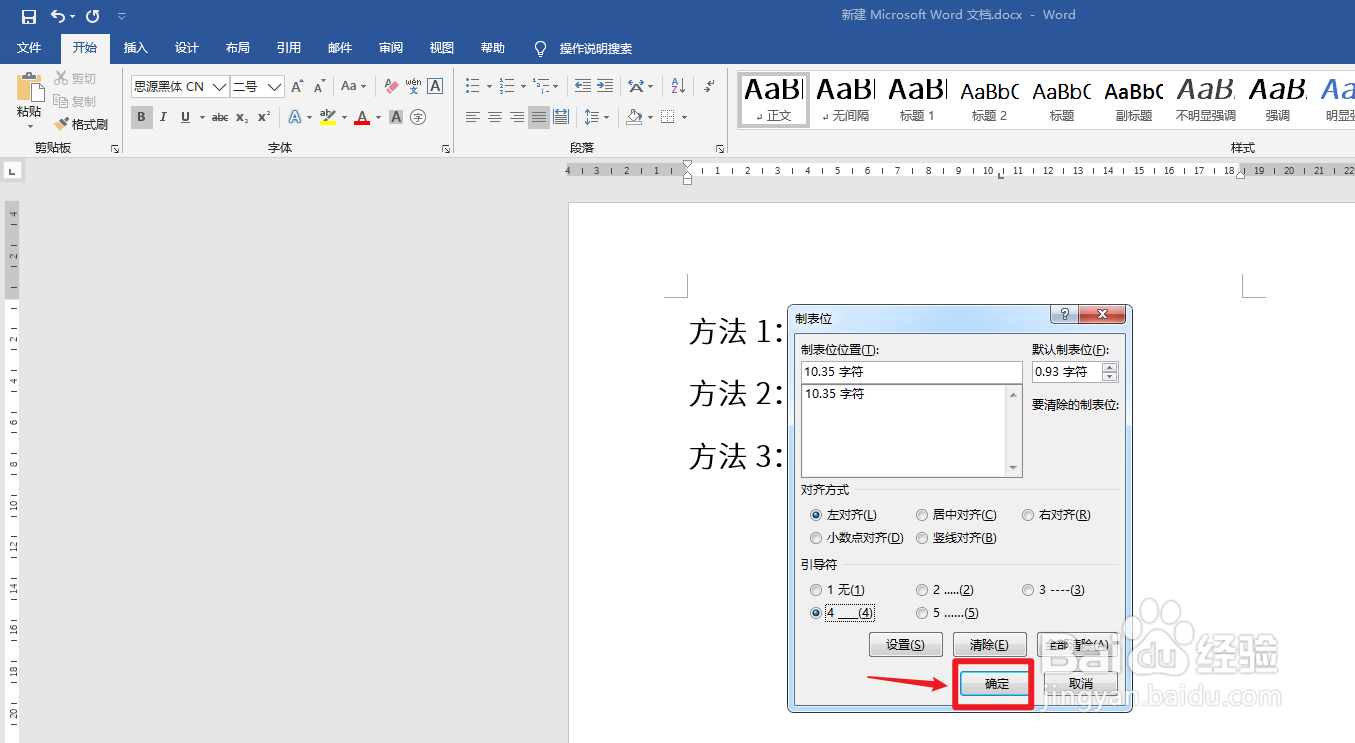Select right alignment (右对齐) radio
Viewport: 1355px width, 743px height.
coord(1028,515)
